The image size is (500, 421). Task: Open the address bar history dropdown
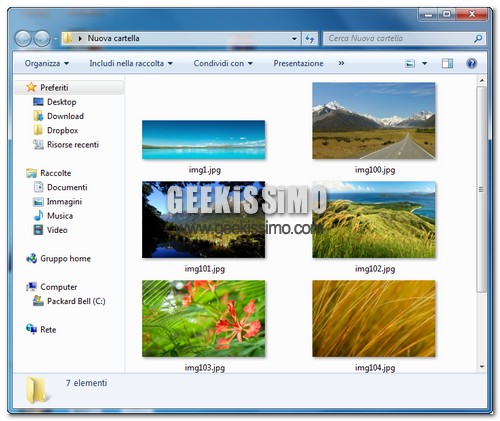pyautogui.click(x=294, y=38)
